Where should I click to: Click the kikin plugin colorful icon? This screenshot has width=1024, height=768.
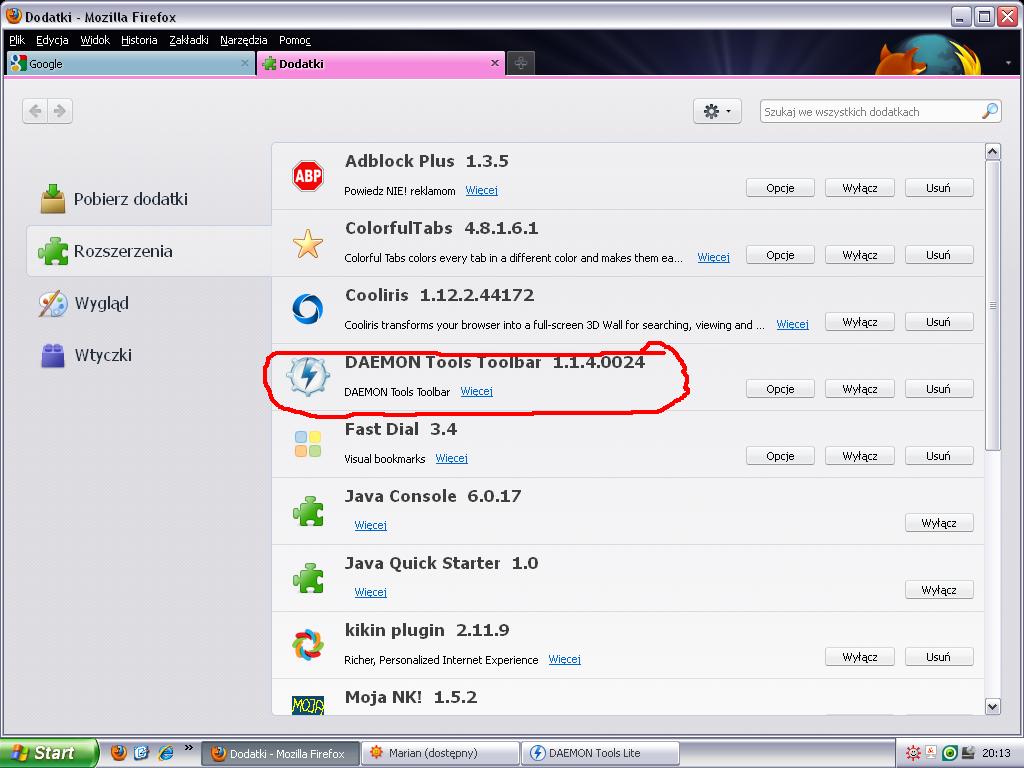point(308,645)
